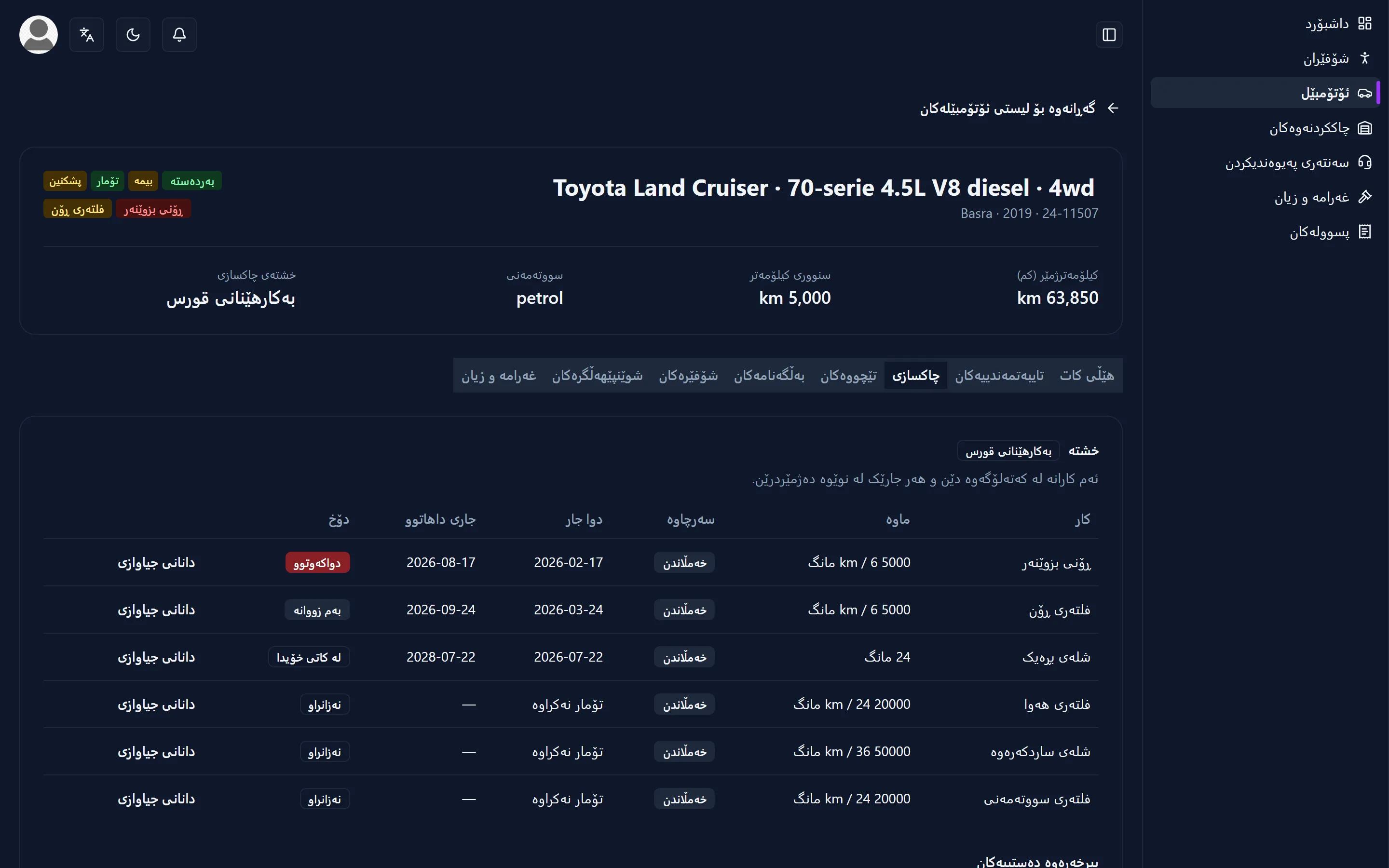Click دانانی جیاوازی for شلەی ساردکەرەوە row
This screenshot has height=868, width=1389.
156,751
